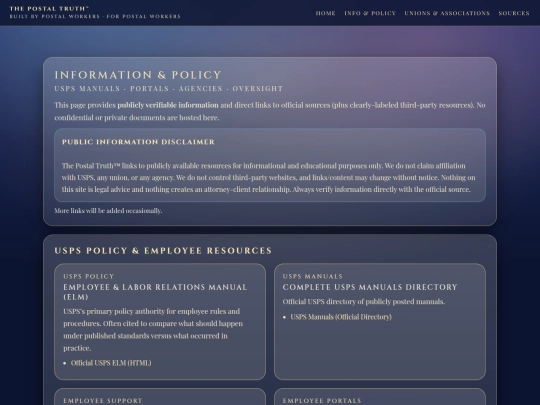Viewport: 540px width, 405px height.
Task: Click the Information & Policy heading
Action: [138, 75]
